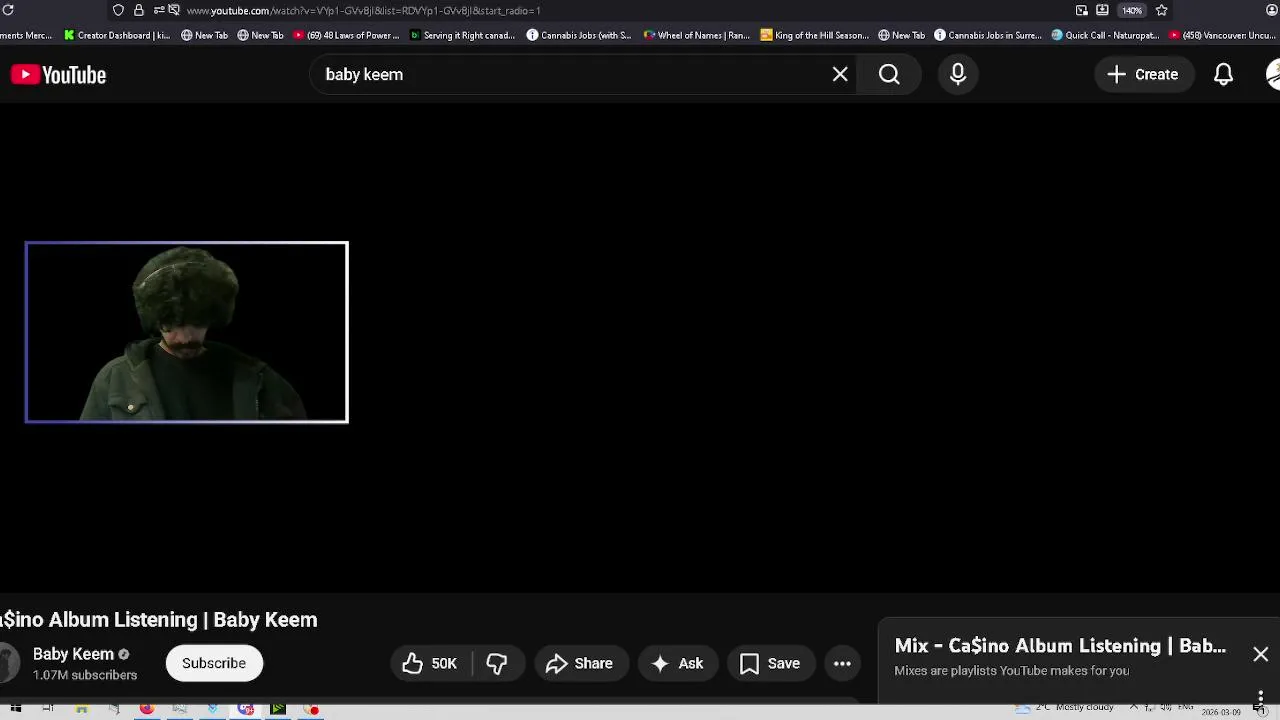
Task: Save the video to a playlist
Action: 770,663
